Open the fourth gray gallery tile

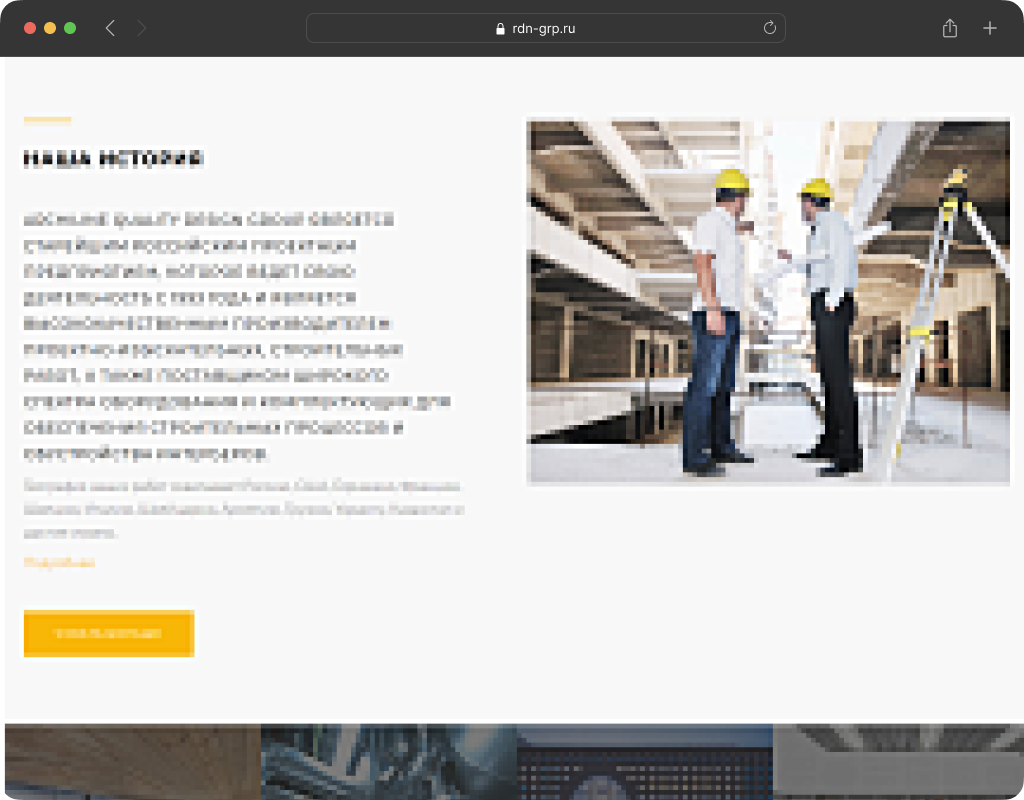click(x=897, y=761)
